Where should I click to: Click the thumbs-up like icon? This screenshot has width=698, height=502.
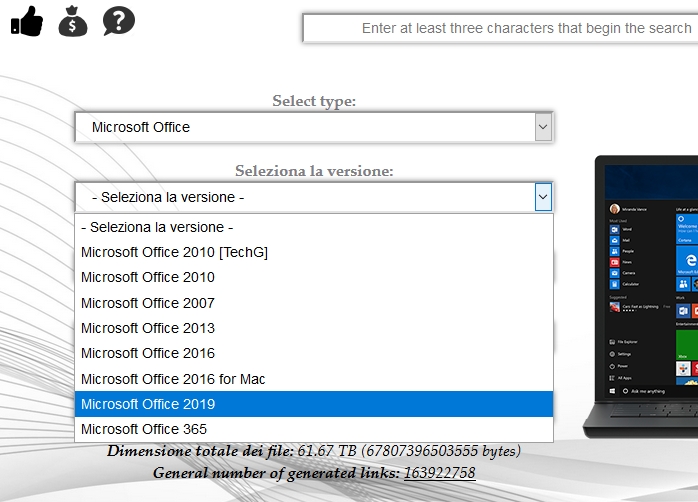click(27, 21)
